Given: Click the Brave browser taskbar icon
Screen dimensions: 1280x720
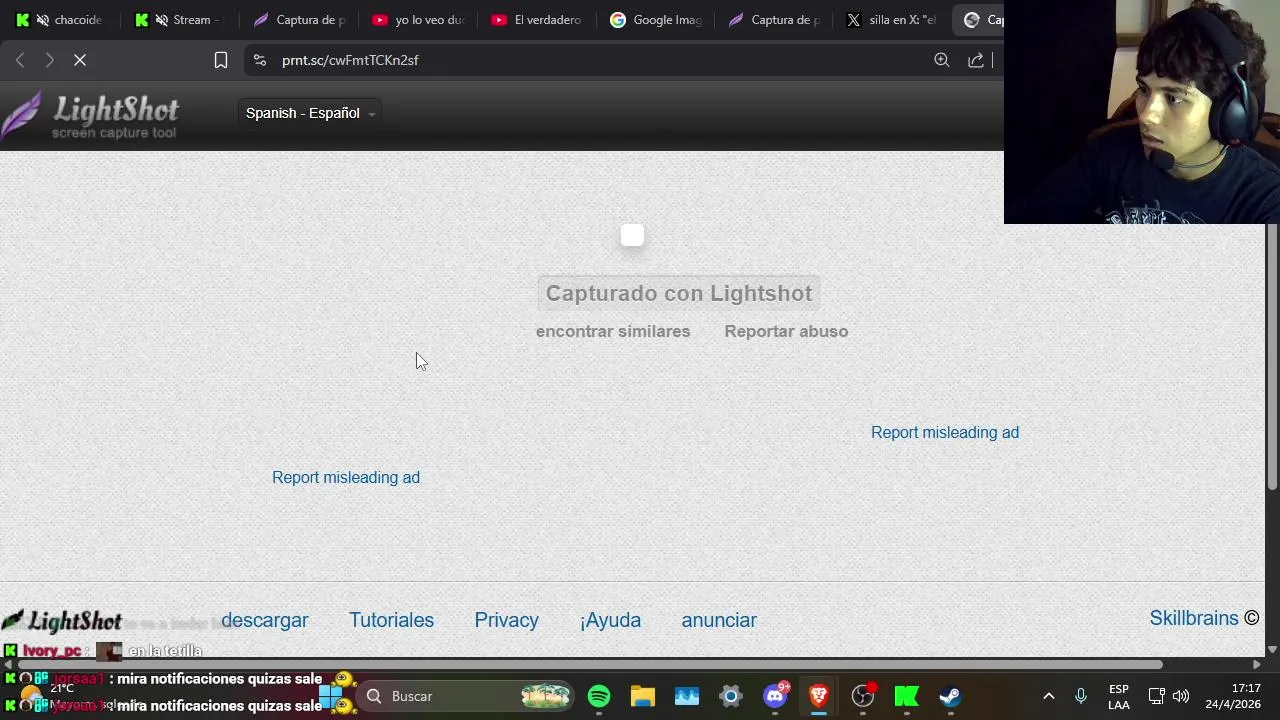Looking at the screenshot, I should 819,696.
